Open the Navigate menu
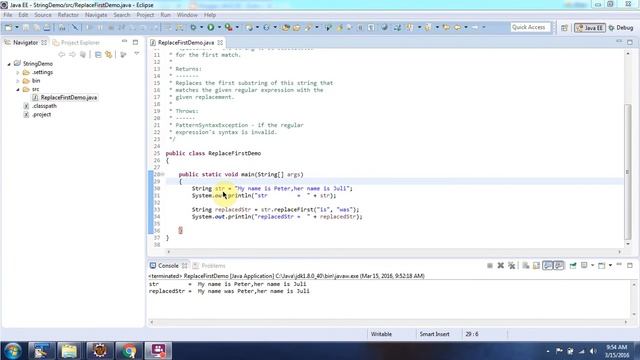Image resolution: width=640 pixels, height=360 pixels. point(96,15)
